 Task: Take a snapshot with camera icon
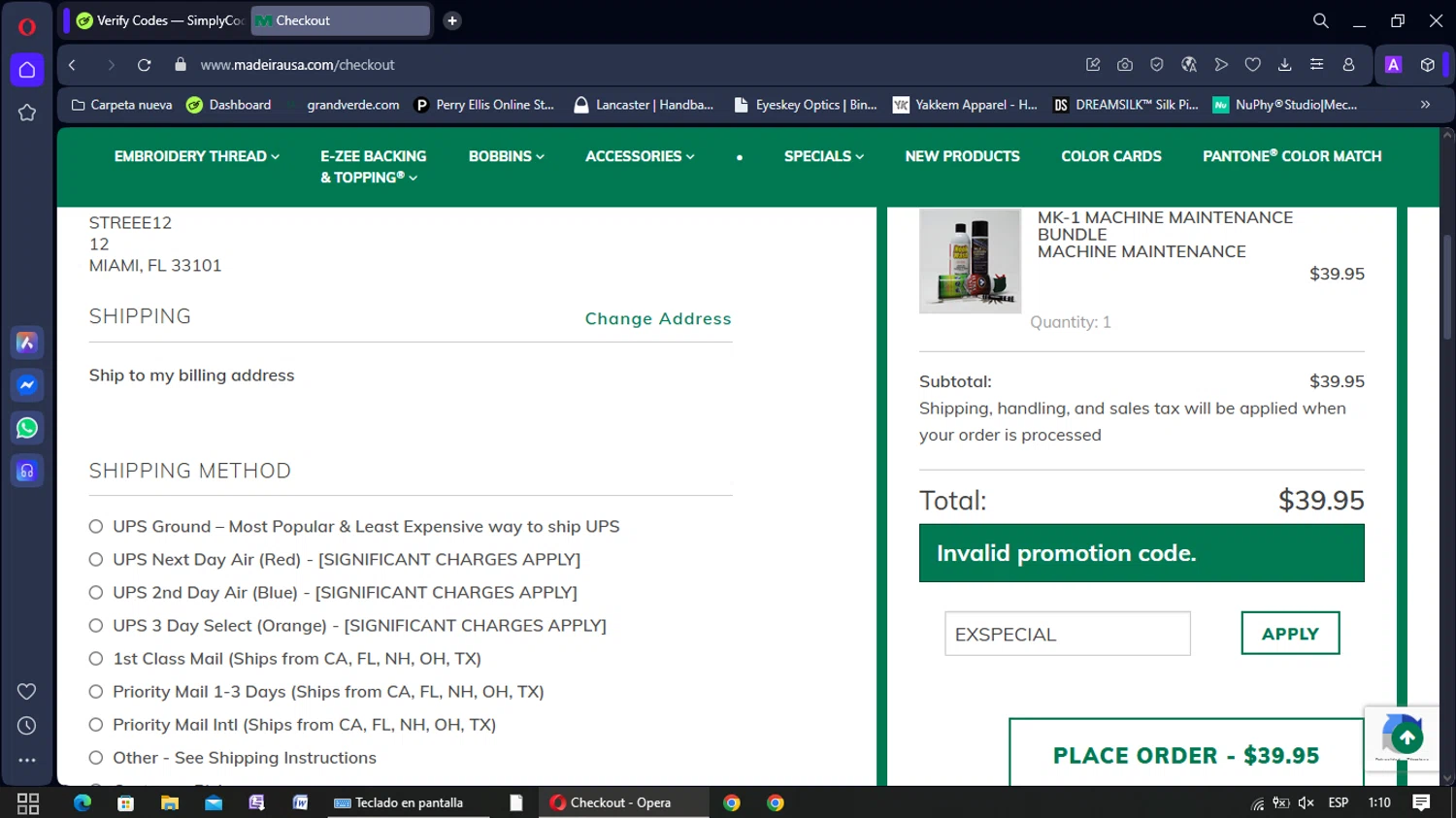tap(1125, 65)
